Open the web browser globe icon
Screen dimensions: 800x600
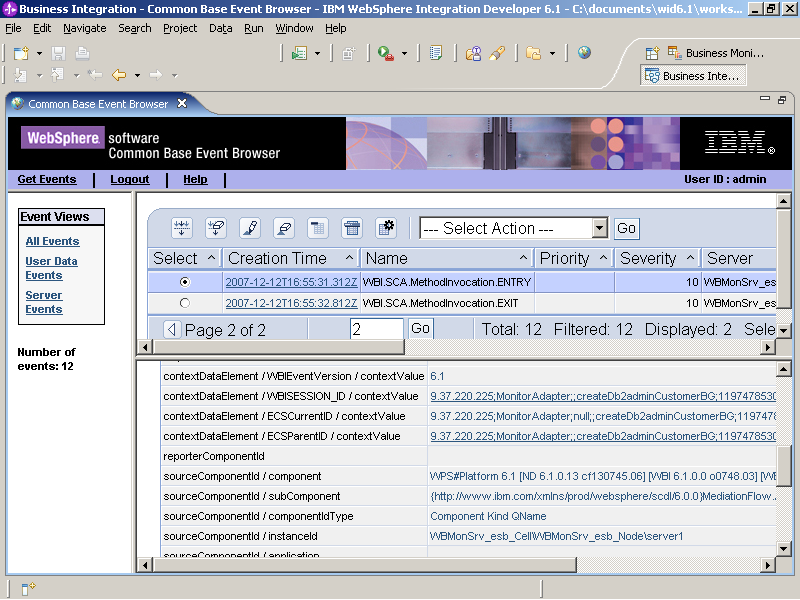pos(584,53)
